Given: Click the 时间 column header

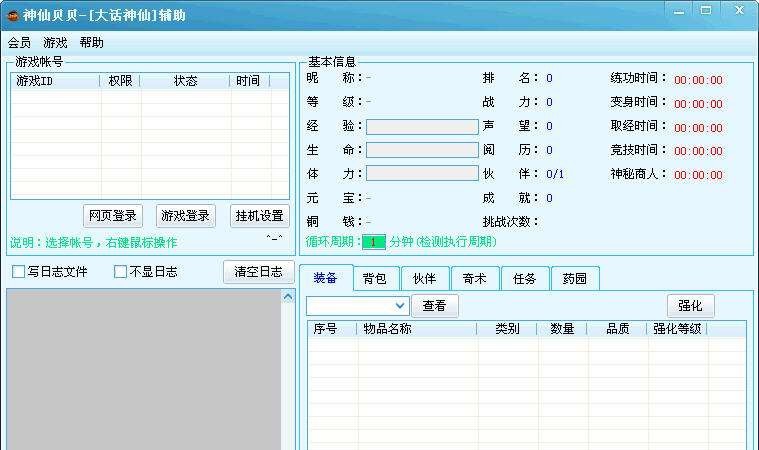Looking at the screenshot, I should (250, 81).
